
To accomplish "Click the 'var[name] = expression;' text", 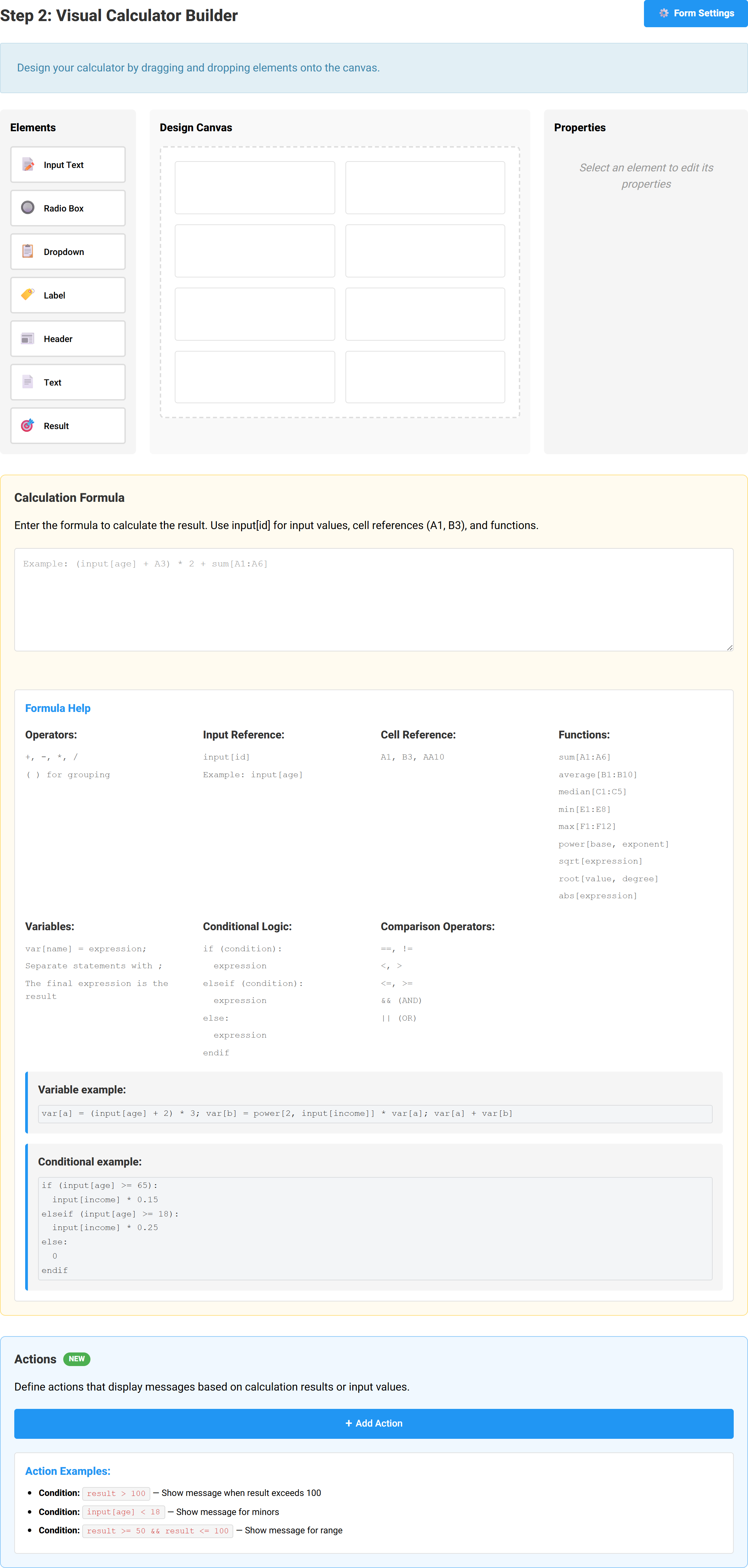I will click(86, 948).
